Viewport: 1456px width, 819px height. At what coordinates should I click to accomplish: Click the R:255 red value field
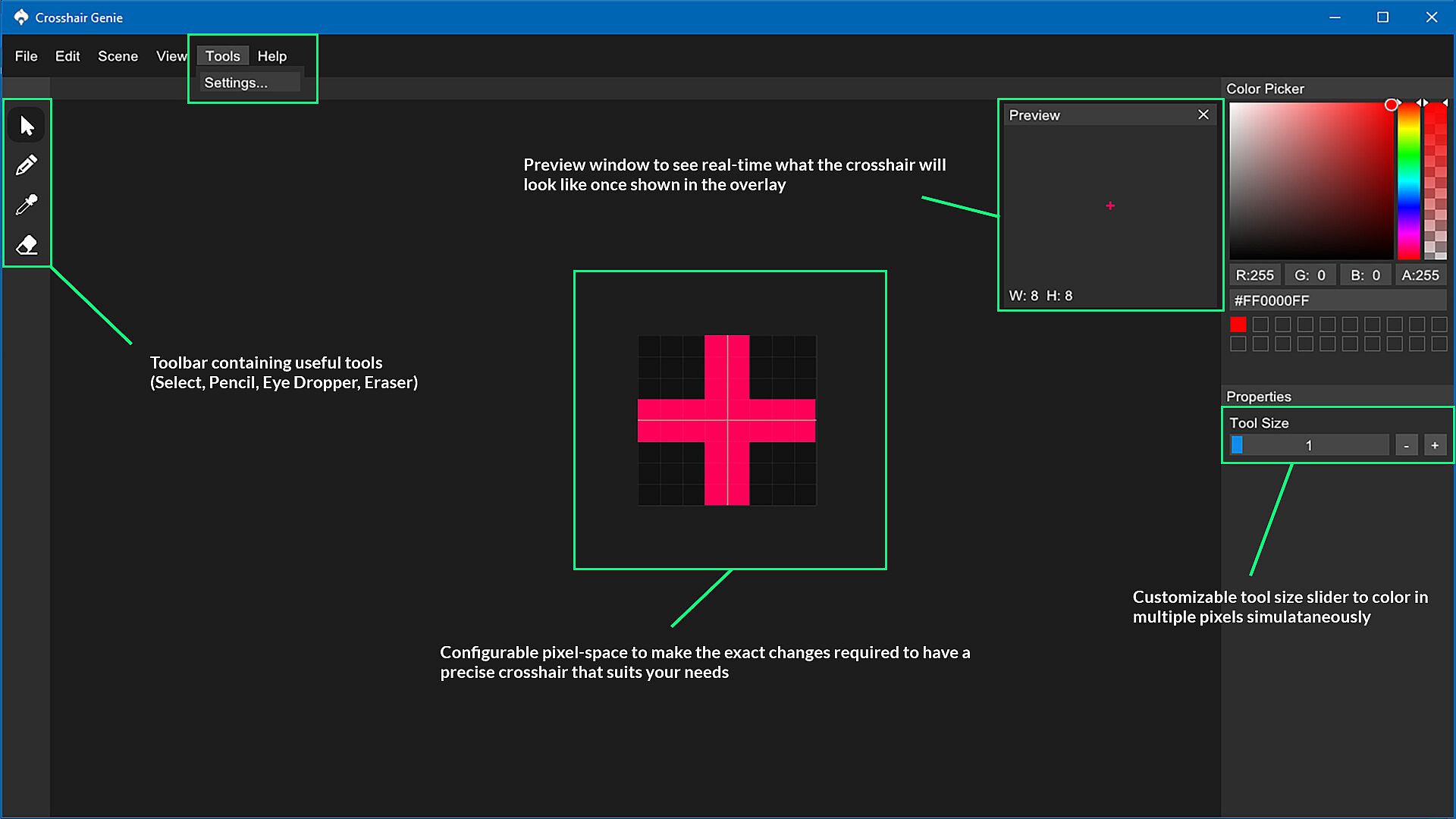tap(1254, 275)
